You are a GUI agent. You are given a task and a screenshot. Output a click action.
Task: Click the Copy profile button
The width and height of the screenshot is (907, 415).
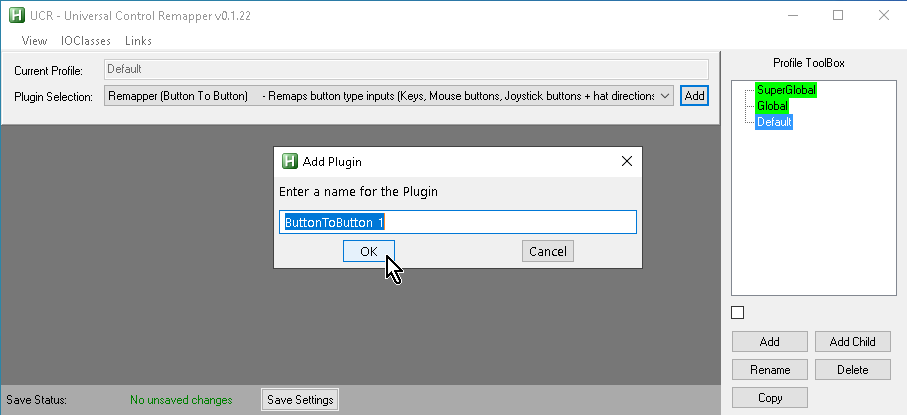(769, 398)
